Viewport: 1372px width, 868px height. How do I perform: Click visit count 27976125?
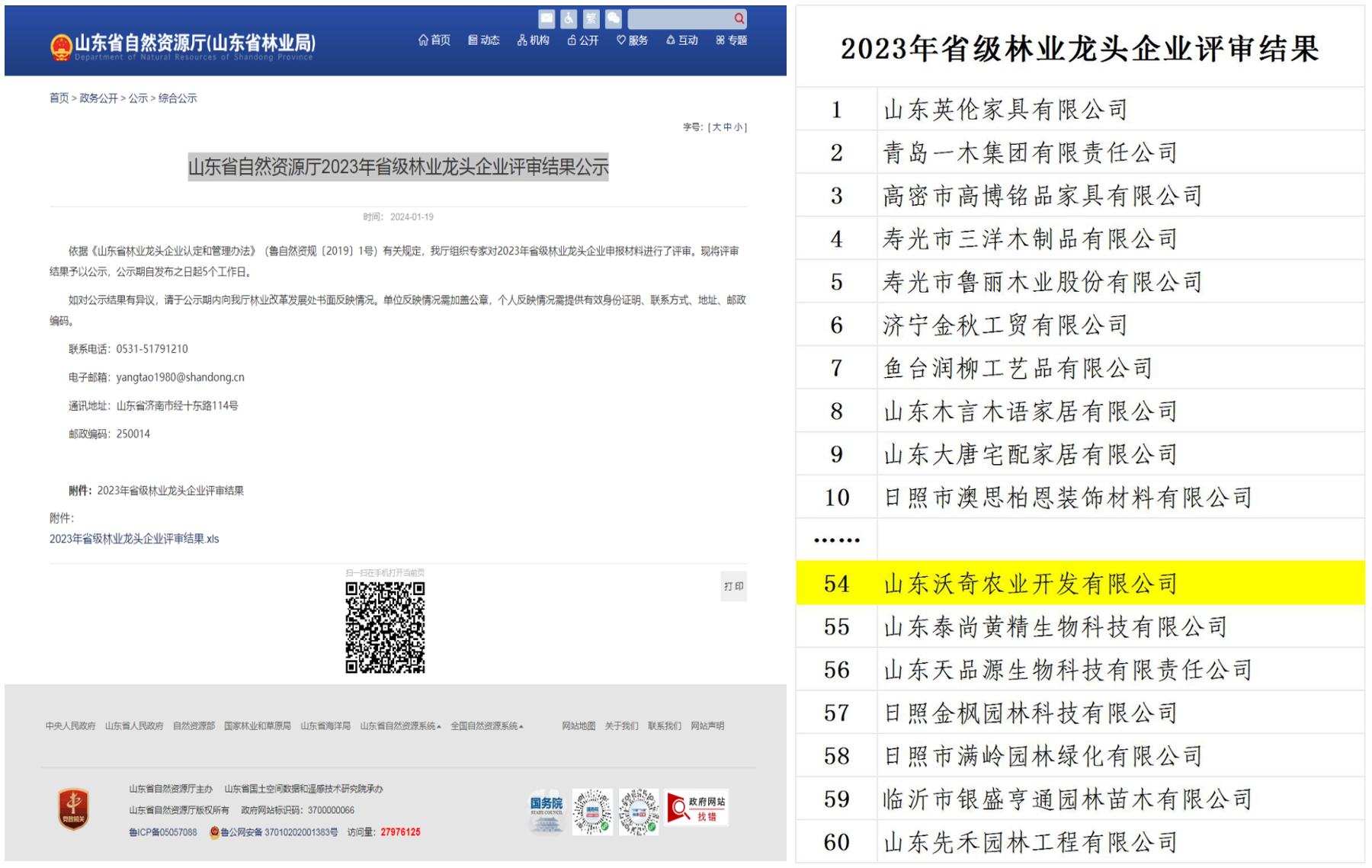tap(400, 832)
